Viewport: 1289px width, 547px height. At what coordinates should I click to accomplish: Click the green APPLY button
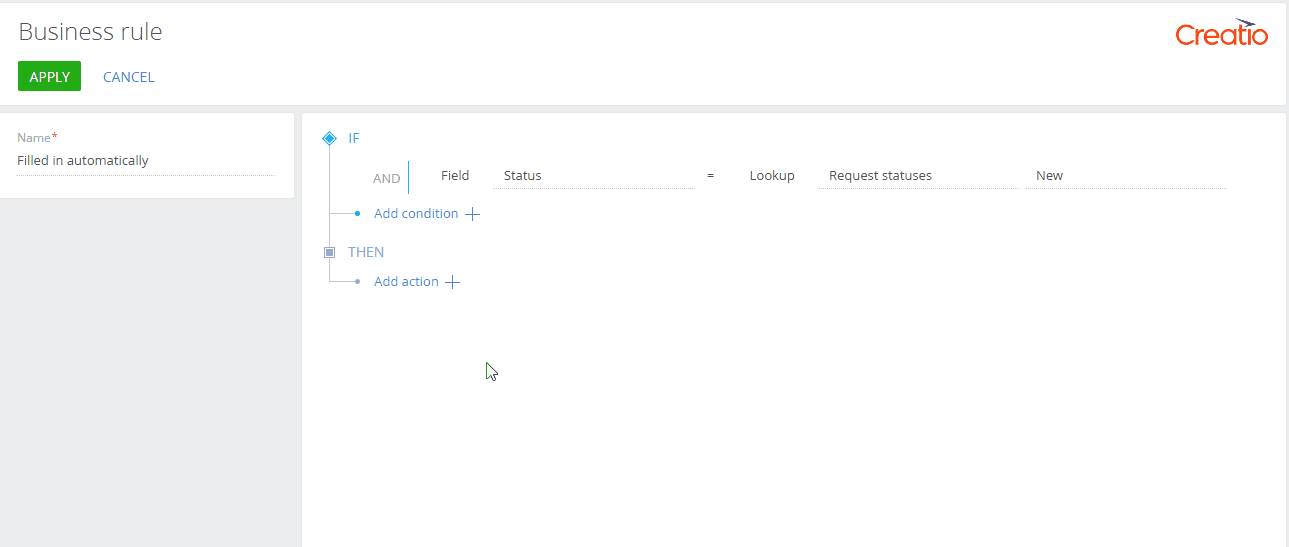coord(49,77)
